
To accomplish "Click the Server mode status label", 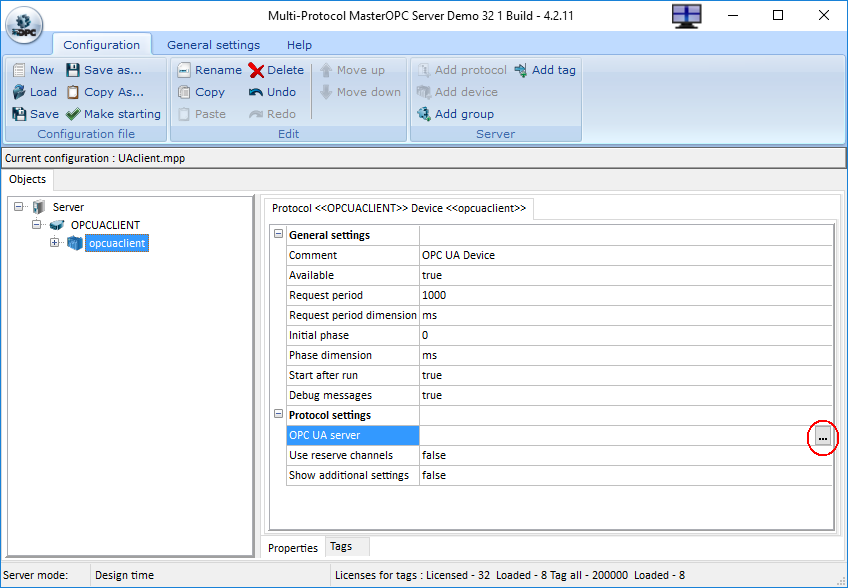I will click(35, 575).
